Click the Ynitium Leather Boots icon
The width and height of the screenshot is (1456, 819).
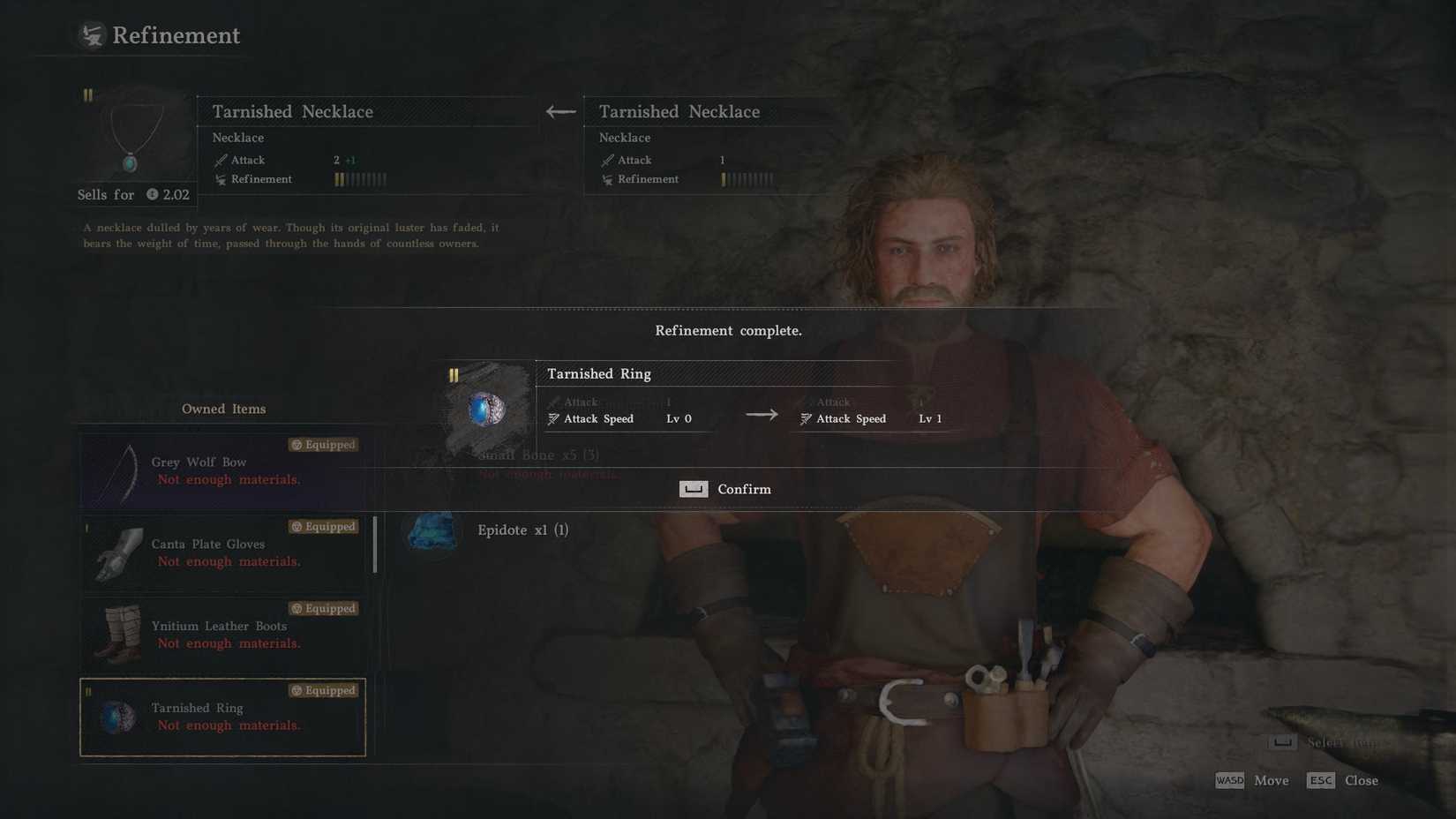coord(118,634)
